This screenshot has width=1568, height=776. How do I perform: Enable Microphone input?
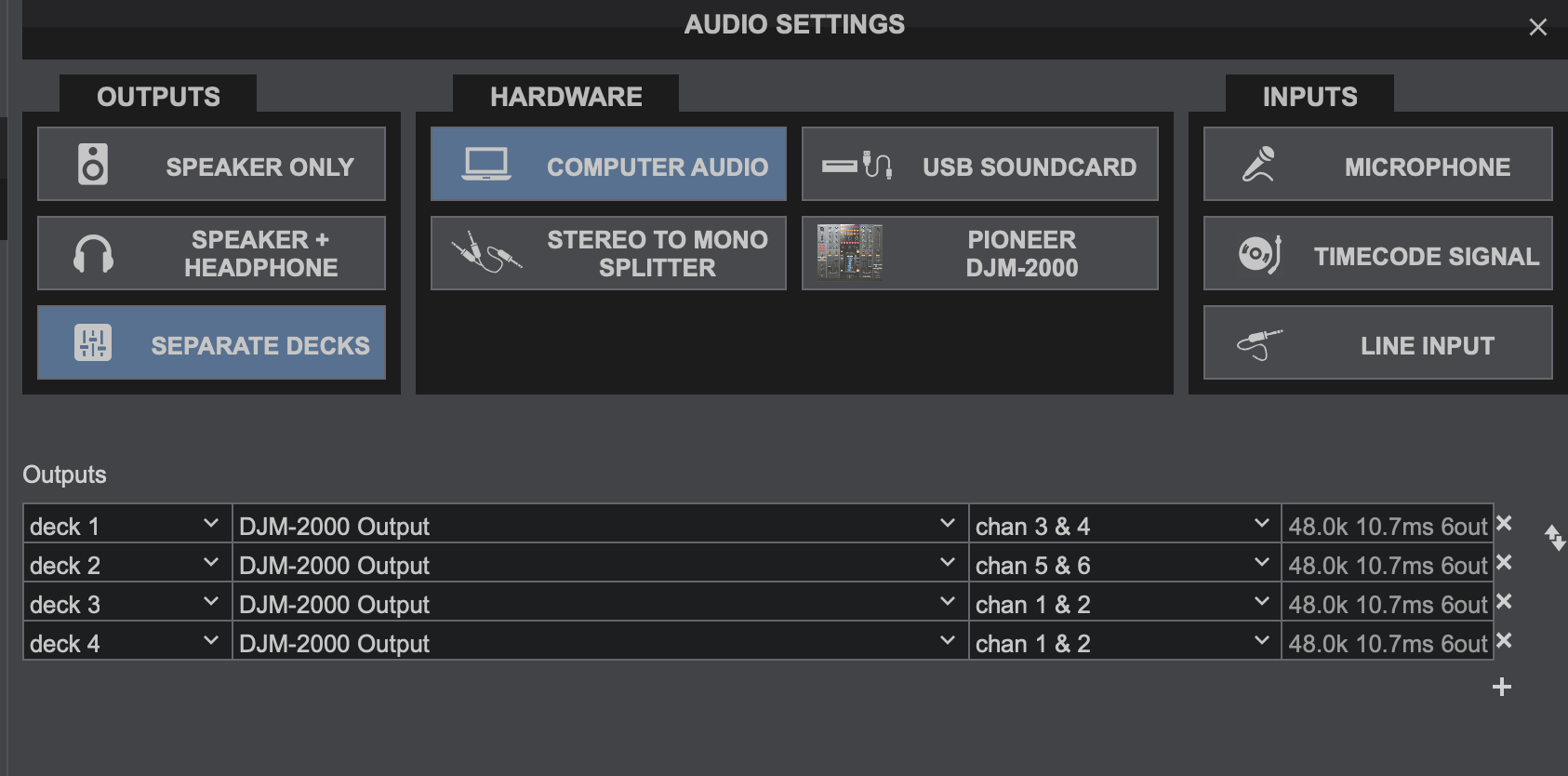(1378, 165)
